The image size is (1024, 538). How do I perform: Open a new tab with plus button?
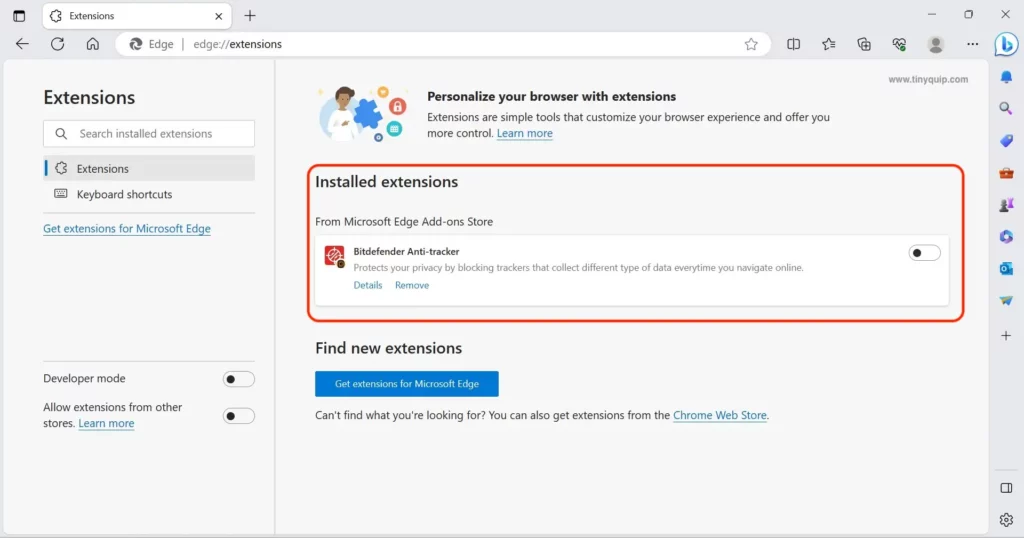pyautogui.click(x=250, y=16)
